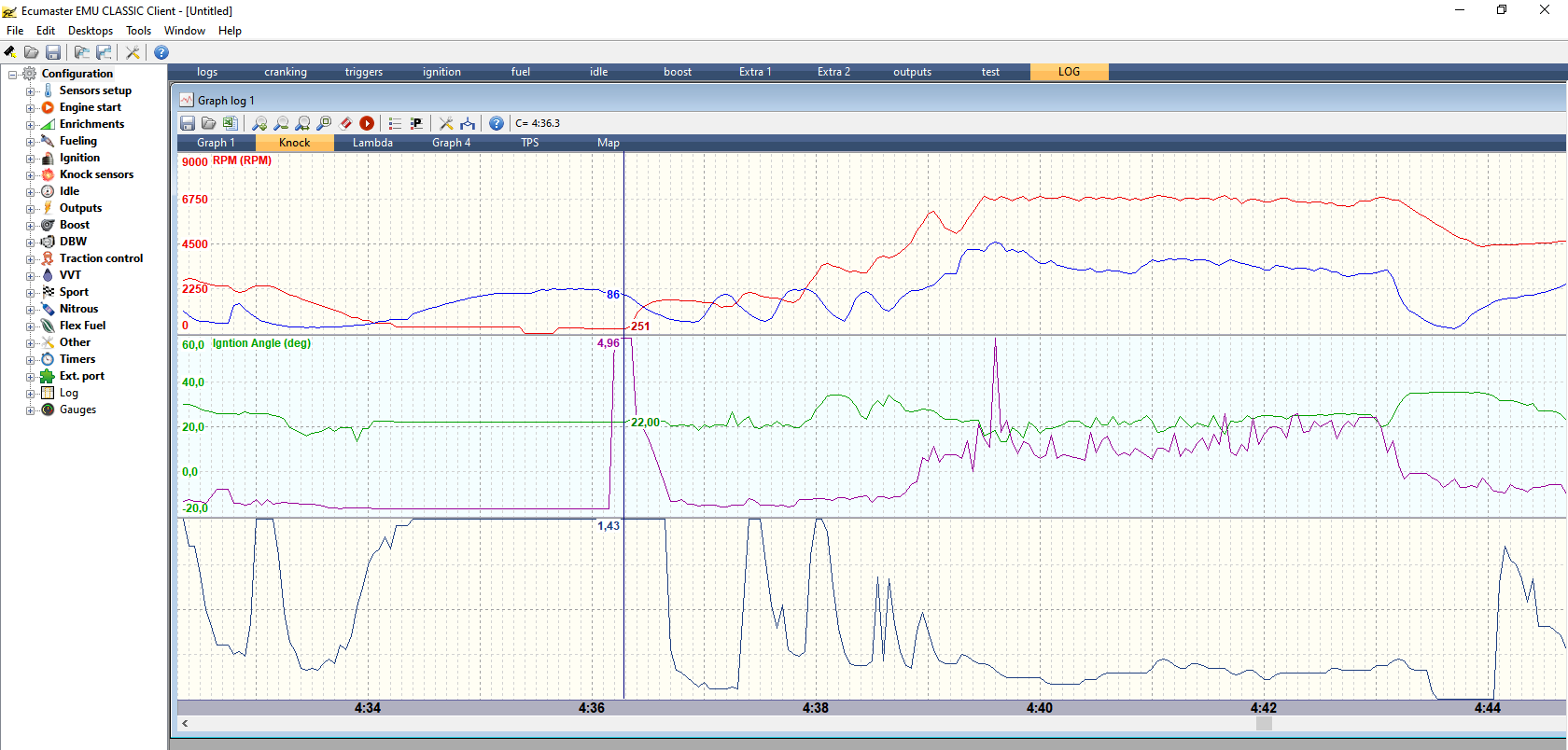Click the save desktops layout icon
The image size is (1568, 750).
(x=104, y=52)
